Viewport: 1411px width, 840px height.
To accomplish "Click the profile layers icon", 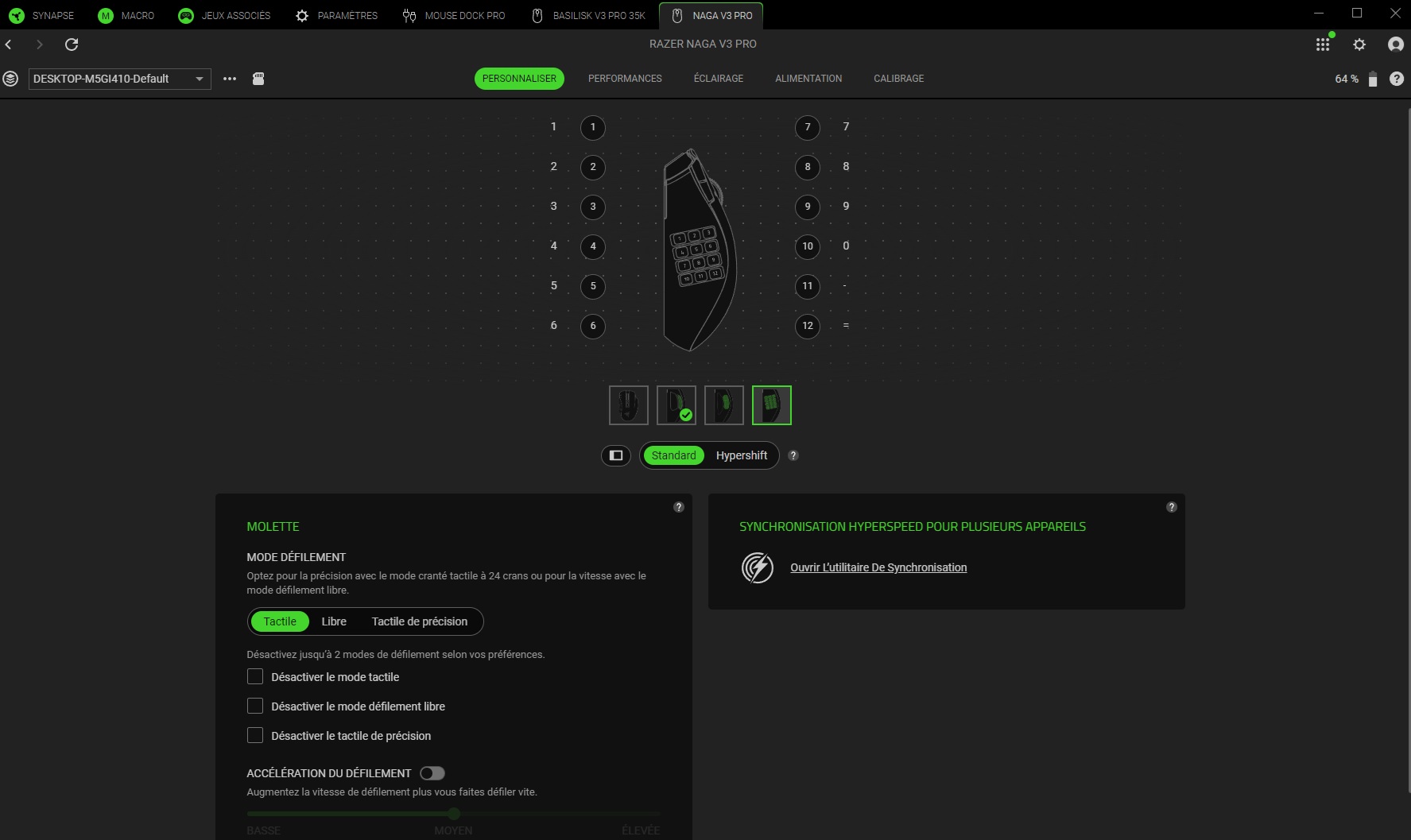I will [10, 79].
